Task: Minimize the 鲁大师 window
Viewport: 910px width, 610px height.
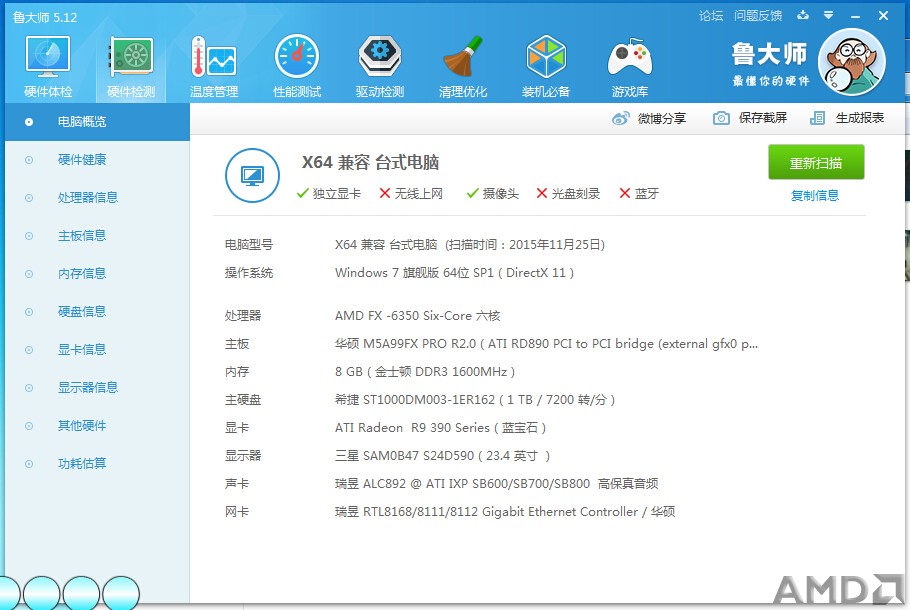Action: tap(855, 16)
